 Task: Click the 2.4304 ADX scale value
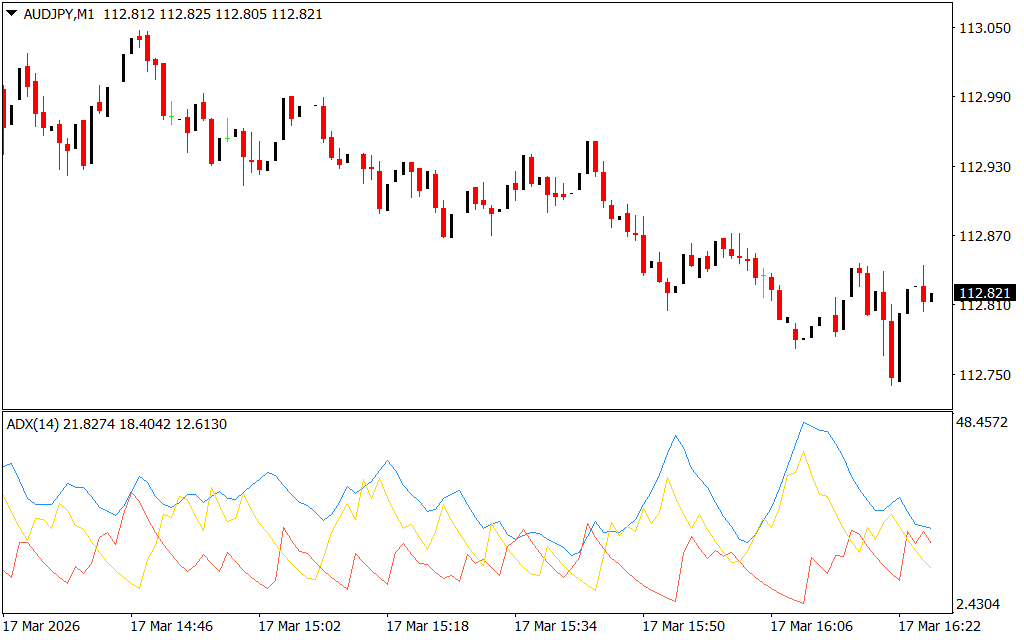pos(984,604)
